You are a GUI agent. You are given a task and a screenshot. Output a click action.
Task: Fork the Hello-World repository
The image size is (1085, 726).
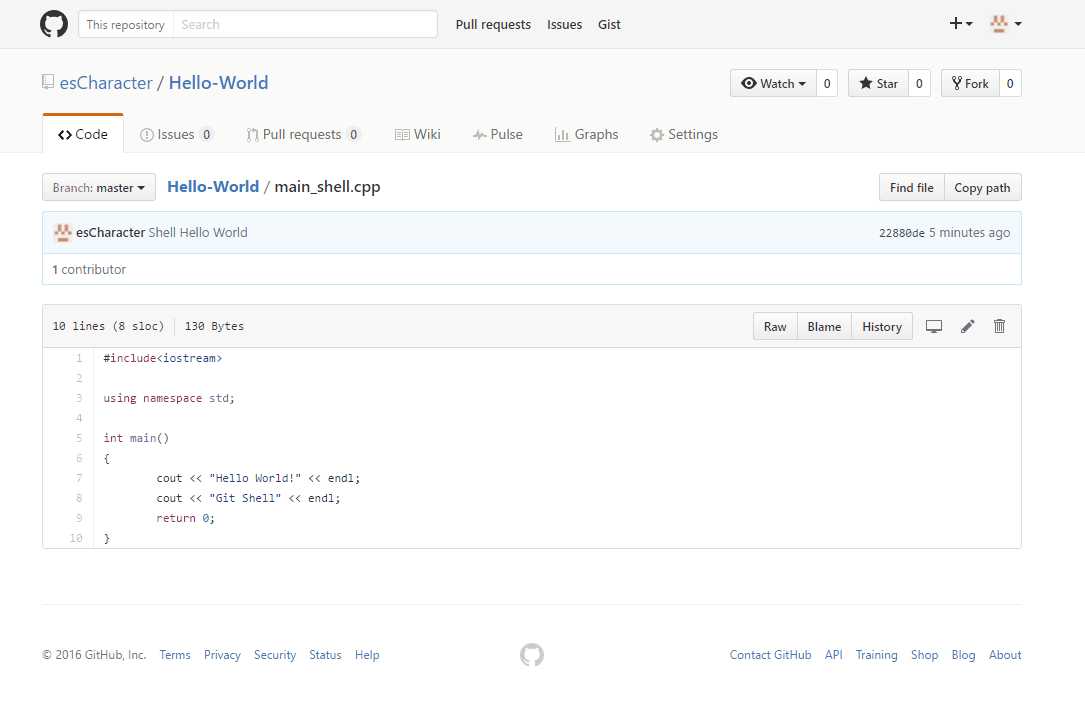[970, 84]
